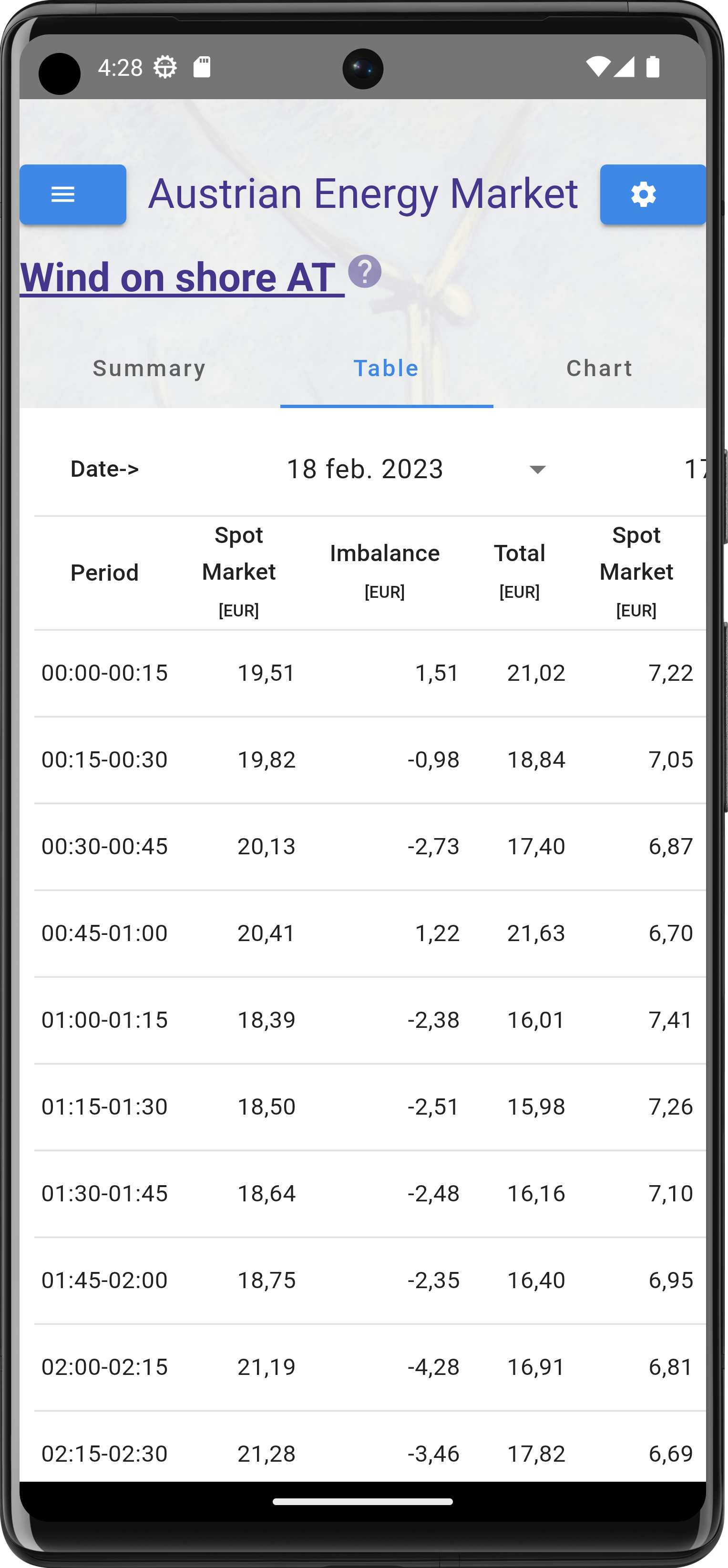This screenshot has width=728, height=1568.
Task: Tap the SD card status icon
Action: pos(202,67)
